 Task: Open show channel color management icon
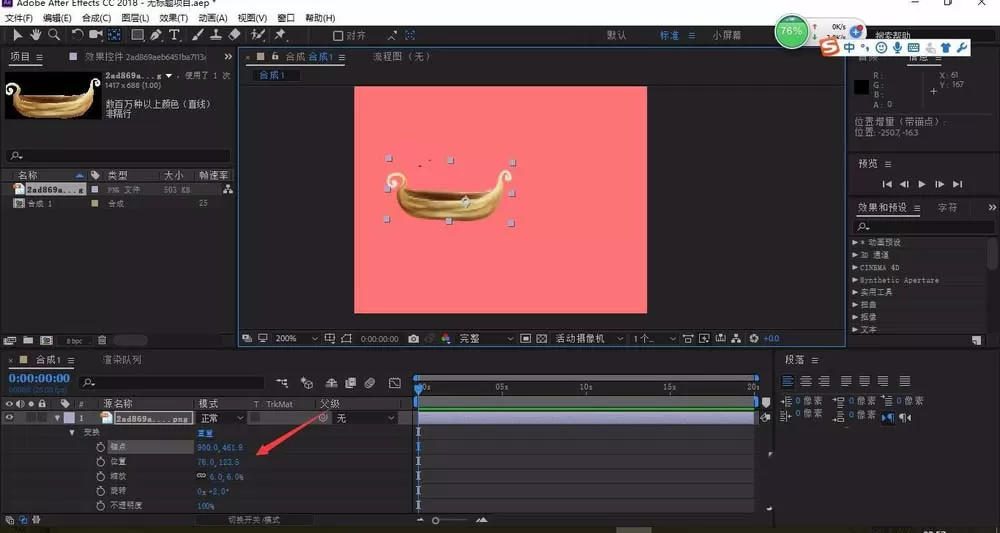point(446,339)
